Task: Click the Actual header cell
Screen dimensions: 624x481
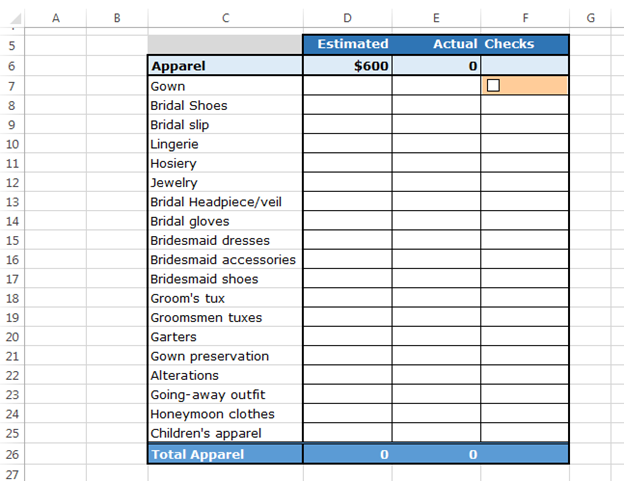Action: click(436, 44)
